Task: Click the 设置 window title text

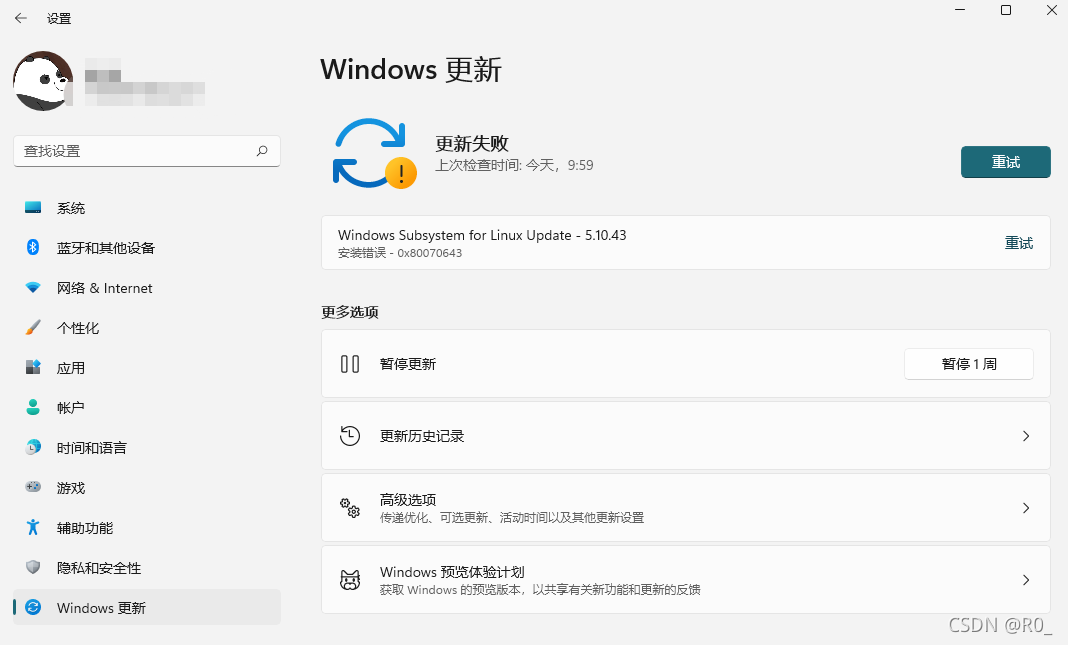Action: pyautogui.click(x=59, y=18)
